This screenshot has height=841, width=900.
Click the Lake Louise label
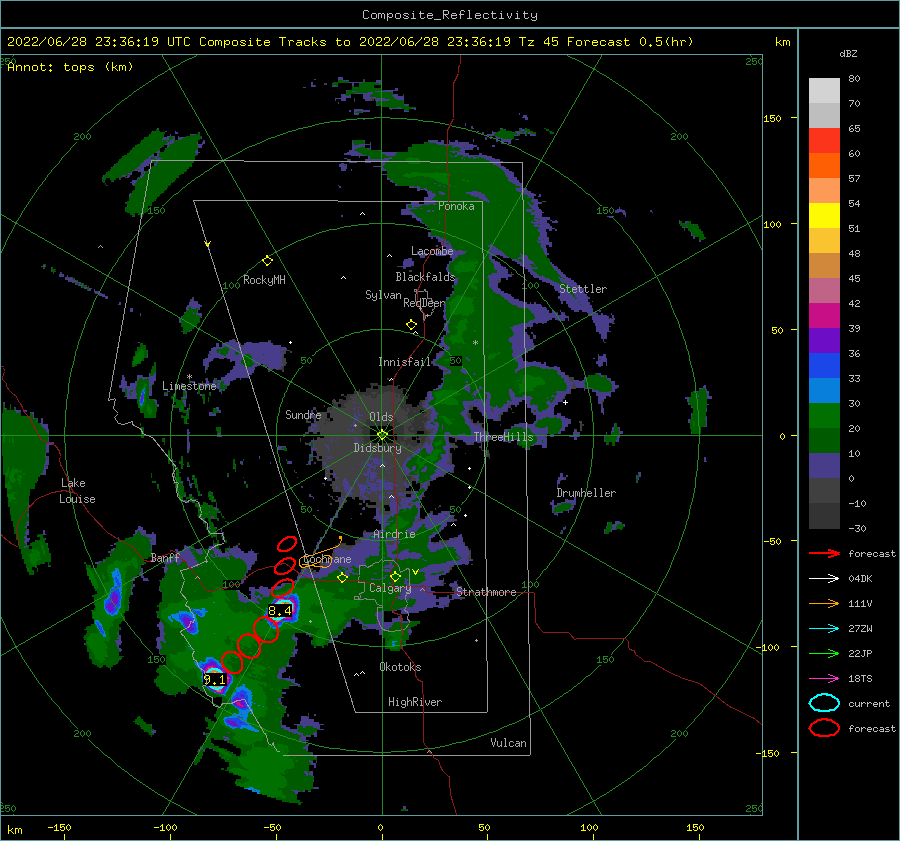click(77, 491)
